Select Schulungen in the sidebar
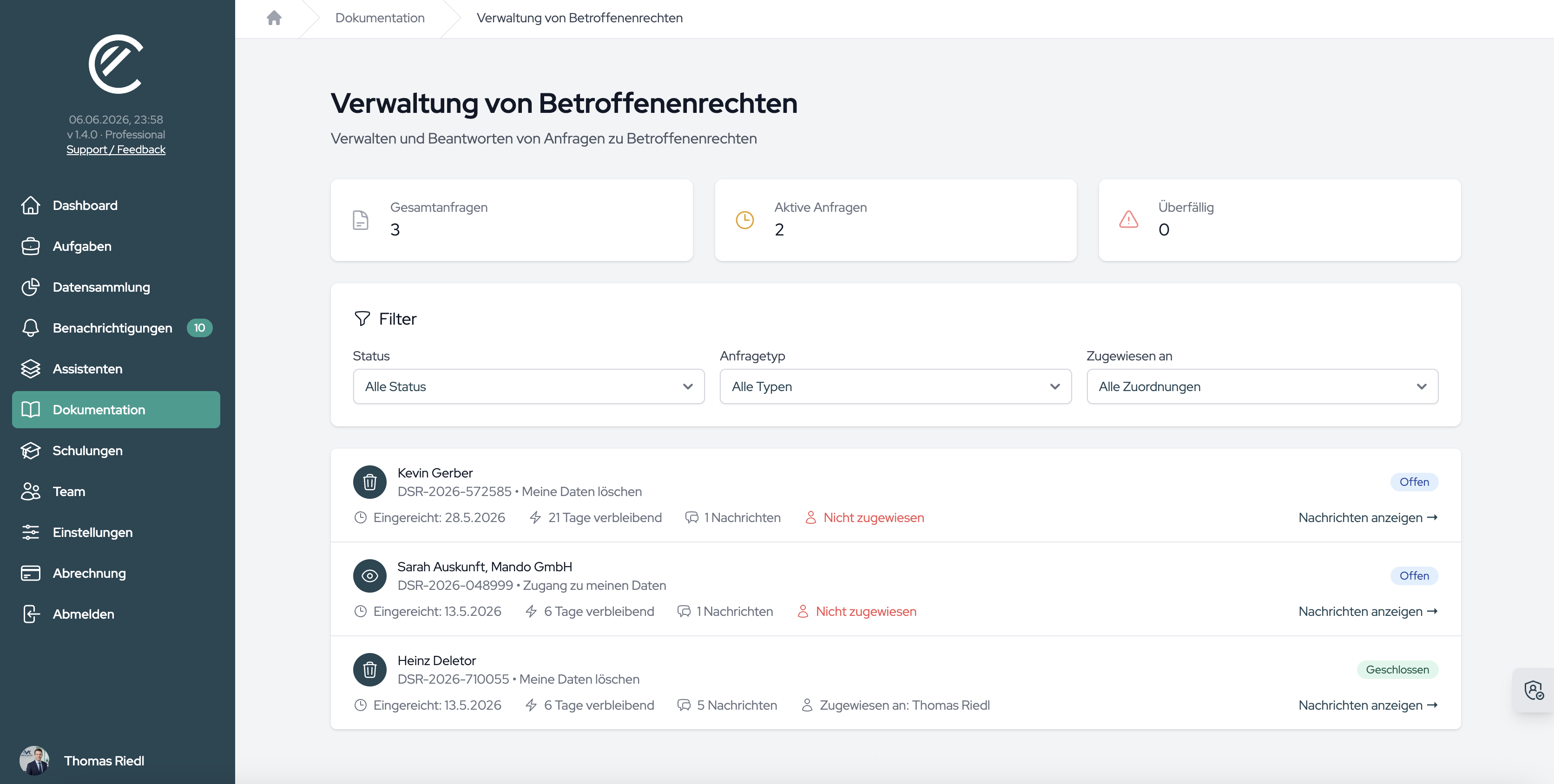 point(116,451)
